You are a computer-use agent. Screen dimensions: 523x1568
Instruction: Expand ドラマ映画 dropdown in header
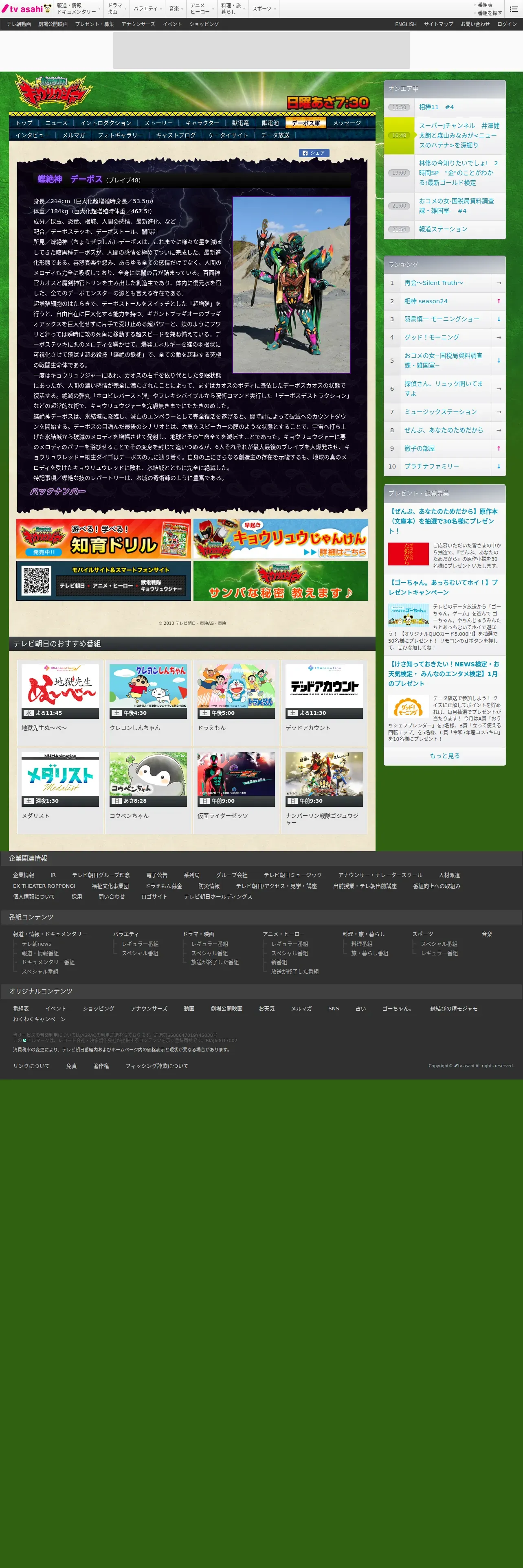click(x=116, y=9)
